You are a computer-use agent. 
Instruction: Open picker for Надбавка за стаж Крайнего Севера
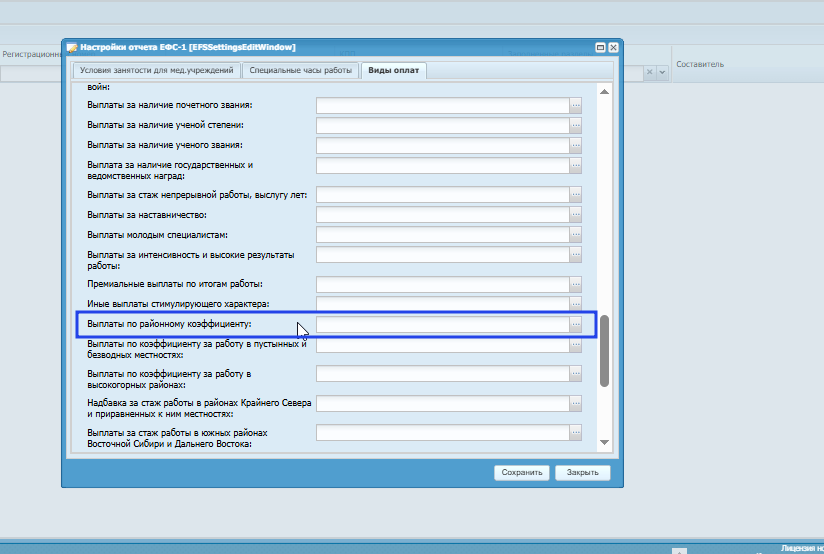576,403
